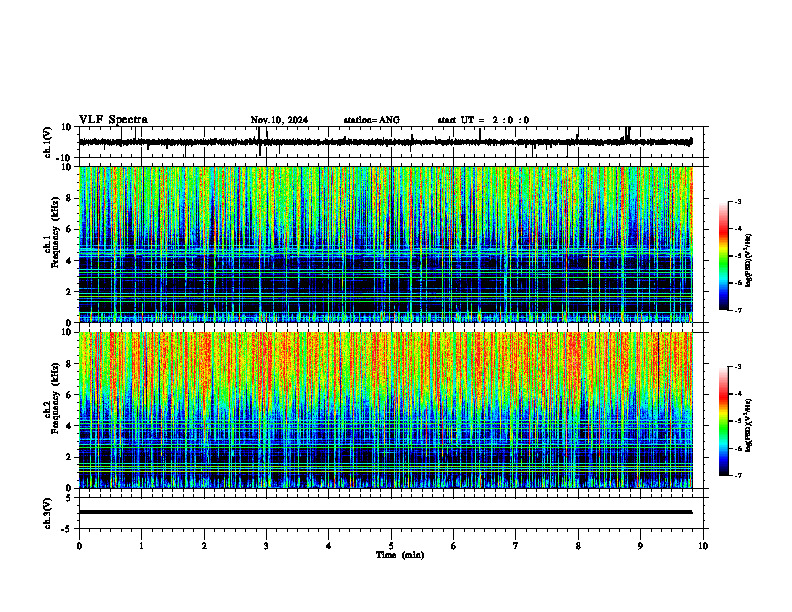Click the "Time (min)" x-axis label
Image resolution: width=792 pixels, height=612 pixels.
[x=400, y=555]
